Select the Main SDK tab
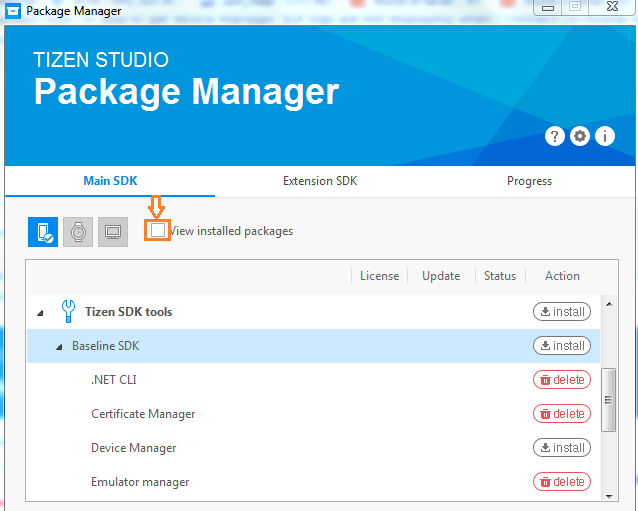 [110, 181]
